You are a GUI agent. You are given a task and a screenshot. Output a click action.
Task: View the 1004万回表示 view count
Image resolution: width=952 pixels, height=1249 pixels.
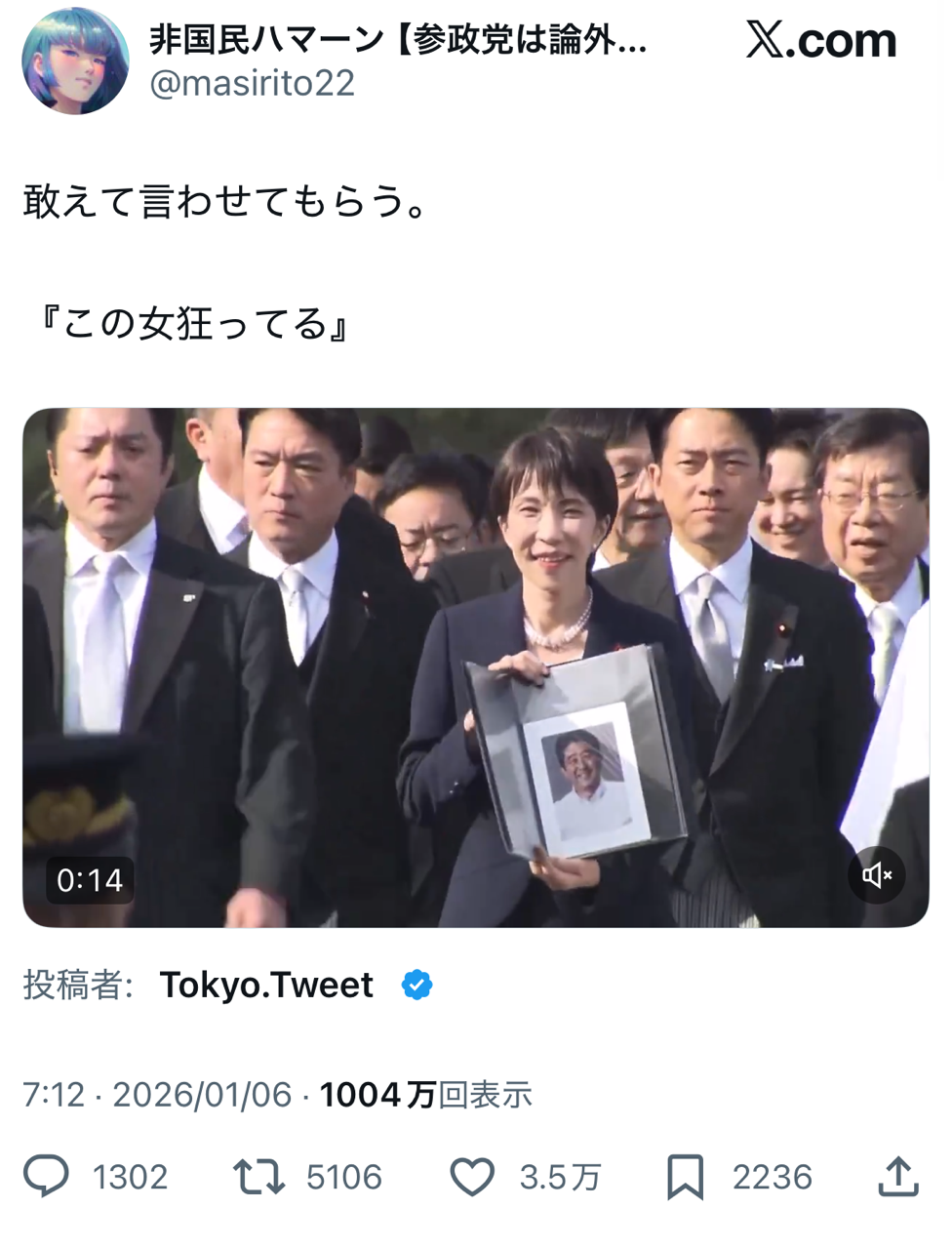tap(426, 1095)
